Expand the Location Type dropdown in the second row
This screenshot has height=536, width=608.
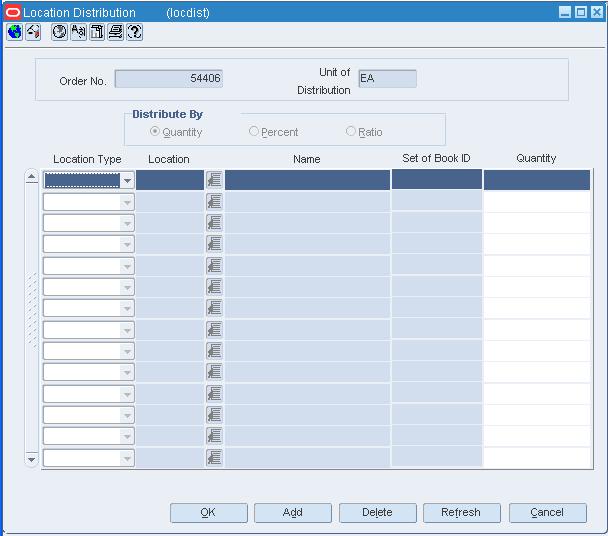(127, 202)
